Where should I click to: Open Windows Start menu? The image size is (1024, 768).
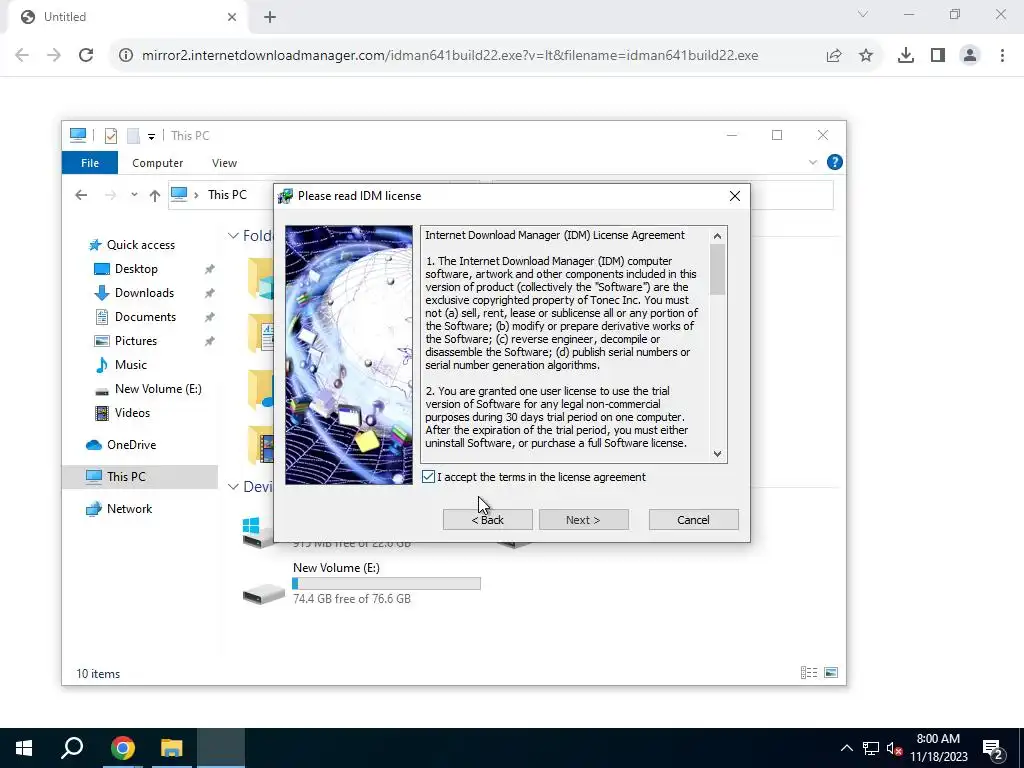(x=24, y=748)
